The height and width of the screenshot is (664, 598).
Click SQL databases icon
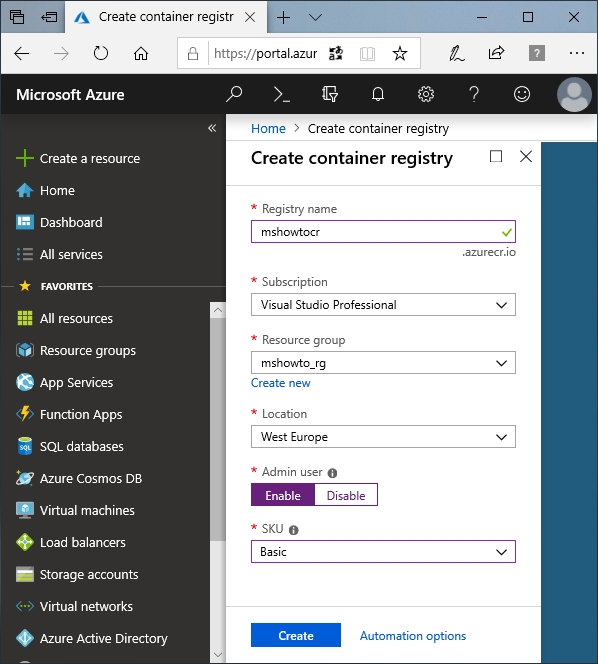25,446
